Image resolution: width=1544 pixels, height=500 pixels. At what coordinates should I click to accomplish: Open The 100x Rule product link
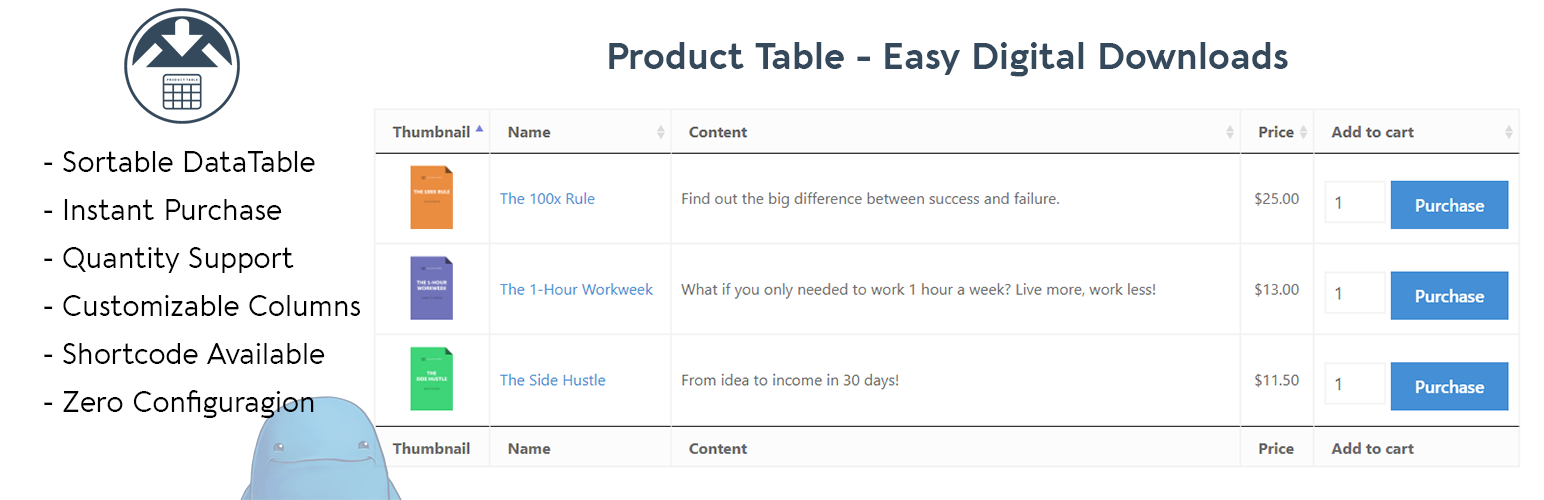pyautogui.click(x=547, y=199)
